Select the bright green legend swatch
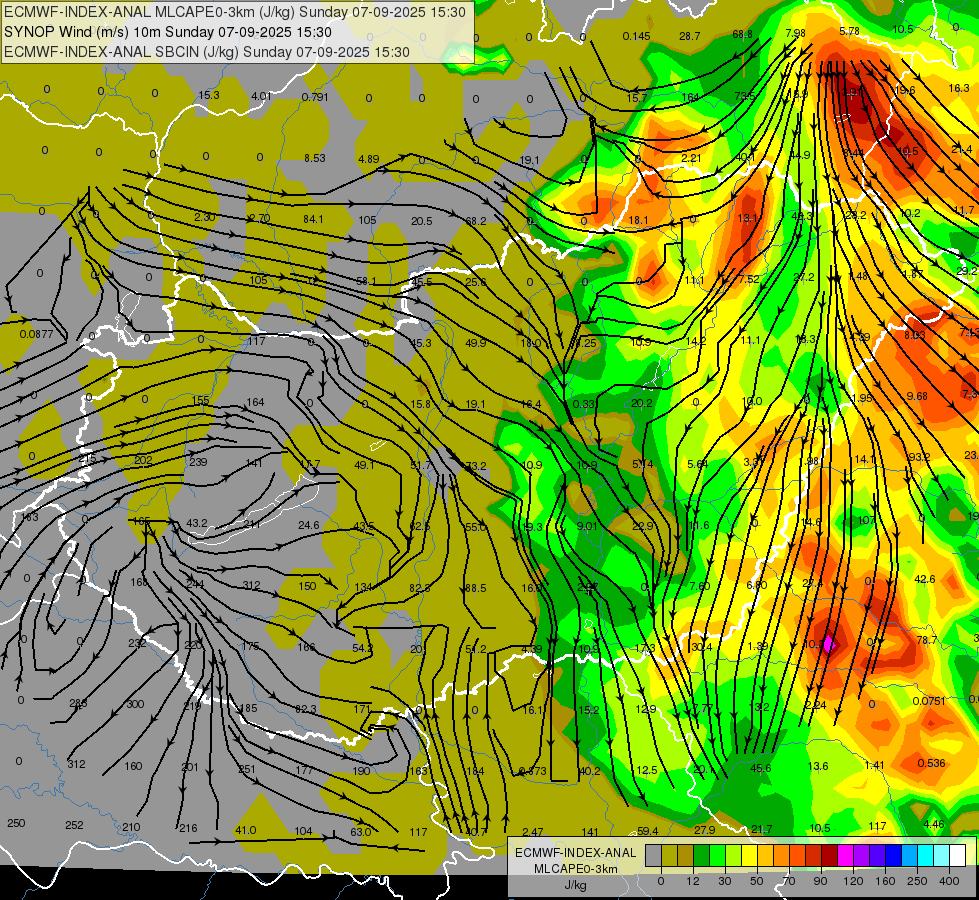979x900 pixels. 718,855
